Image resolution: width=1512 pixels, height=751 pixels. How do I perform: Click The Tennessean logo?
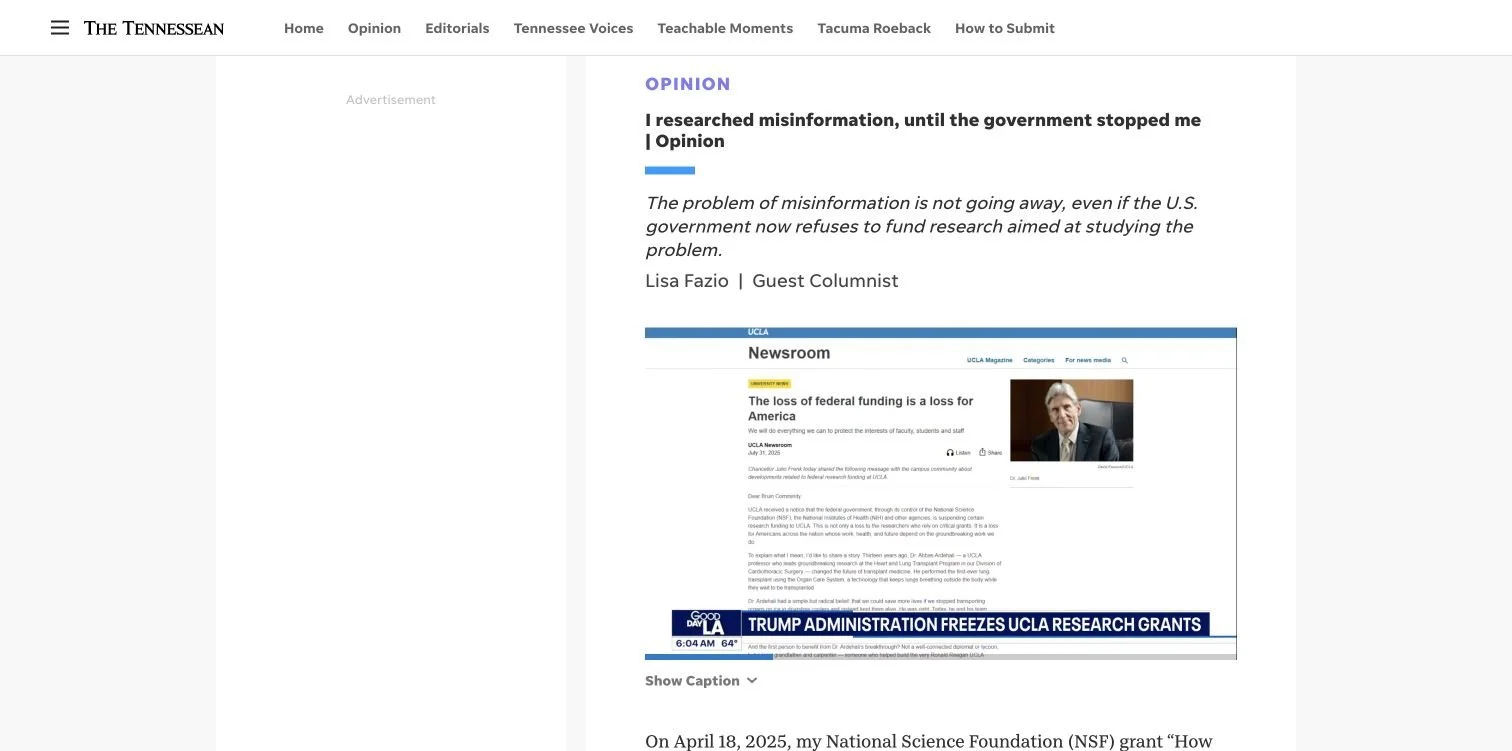pos(154,28)
